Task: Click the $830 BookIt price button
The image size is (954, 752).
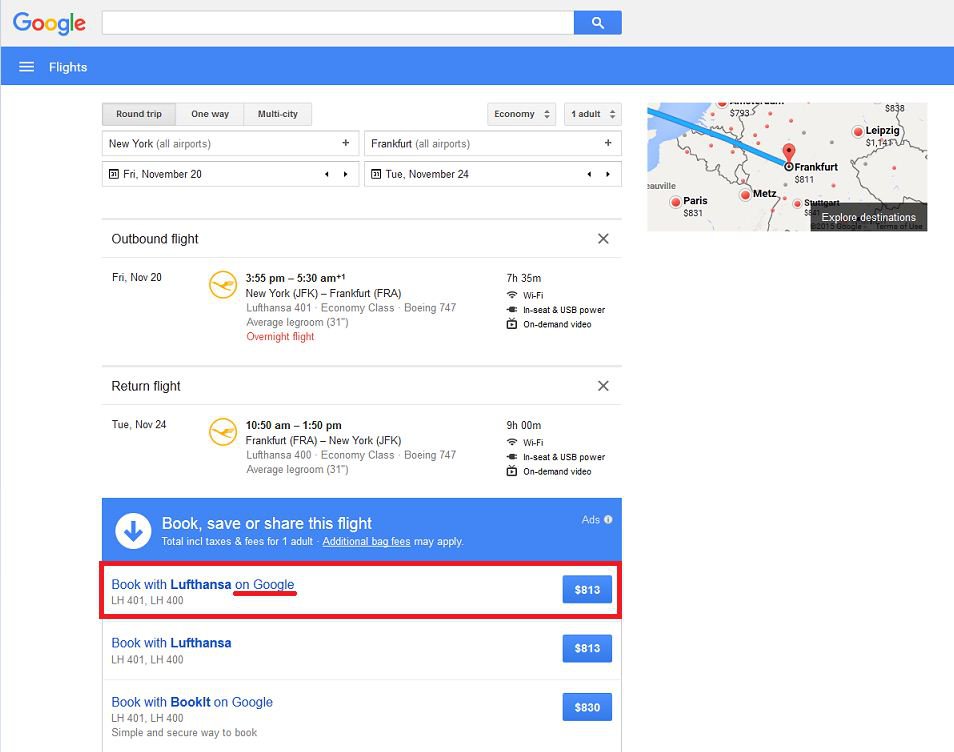Action: pyautogui.click(x=587, y=707)
